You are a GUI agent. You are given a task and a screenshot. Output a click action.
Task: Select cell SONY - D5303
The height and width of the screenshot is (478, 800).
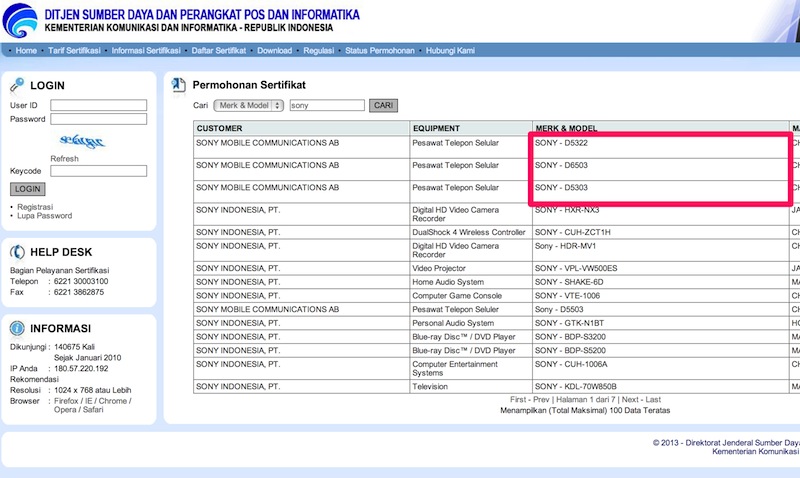coord(660,192)
